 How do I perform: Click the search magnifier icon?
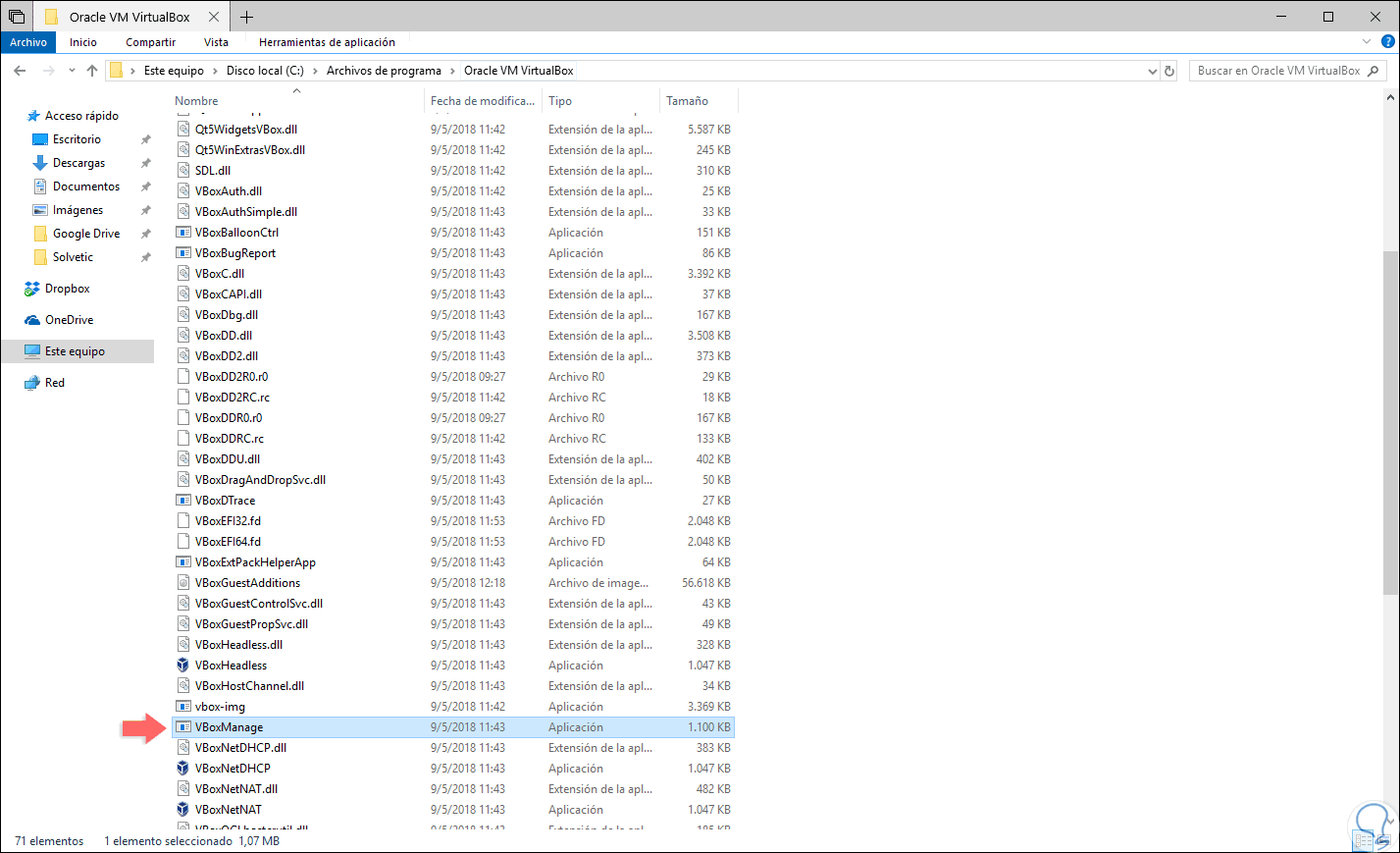[x=1373, y=71]
